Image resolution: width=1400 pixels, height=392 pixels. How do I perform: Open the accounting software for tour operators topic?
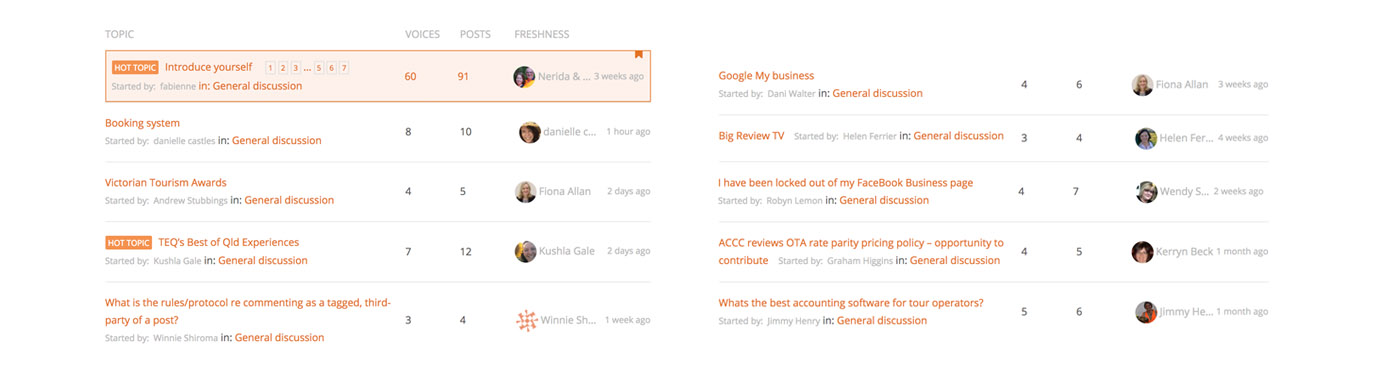[851, 303]
